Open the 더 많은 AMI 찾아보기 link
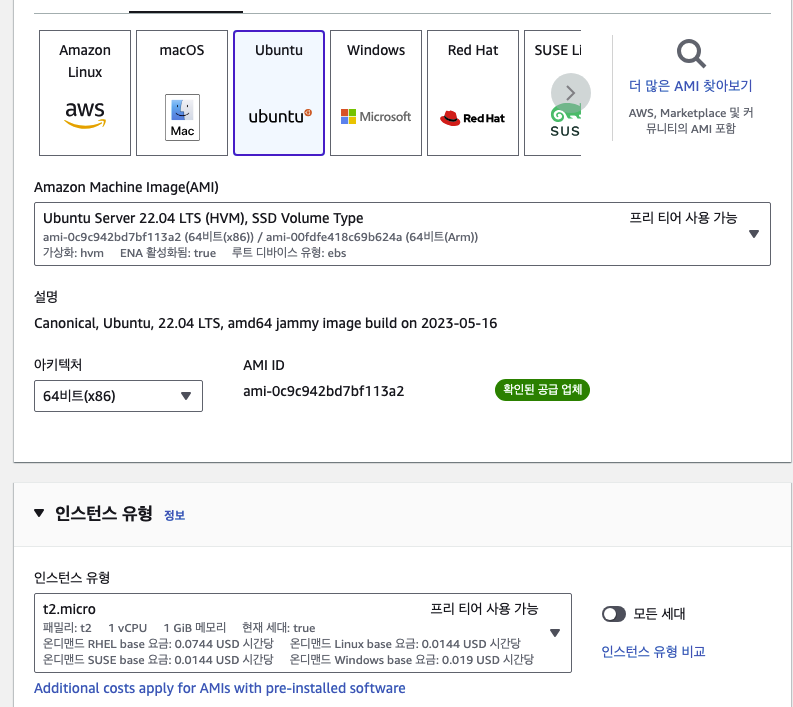Image resolution: width=793 pixels, height=707 pixels. point(691,86)
